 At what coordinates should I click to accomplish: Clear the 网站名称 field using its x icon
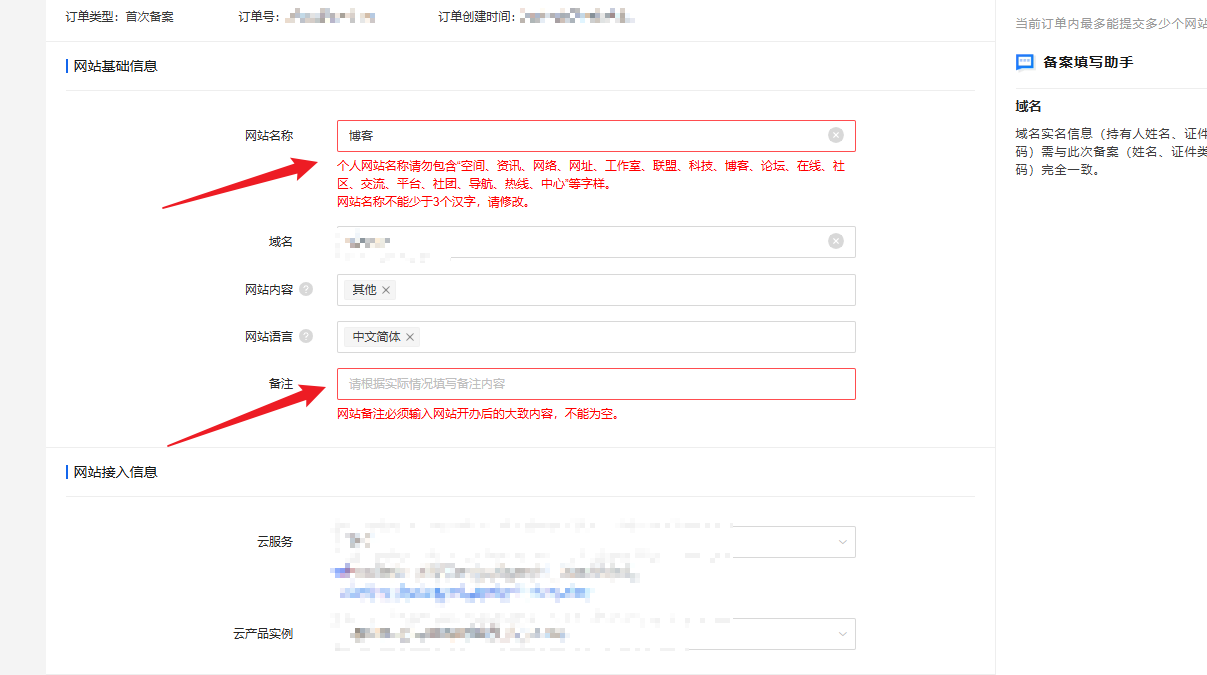point(837,135)
